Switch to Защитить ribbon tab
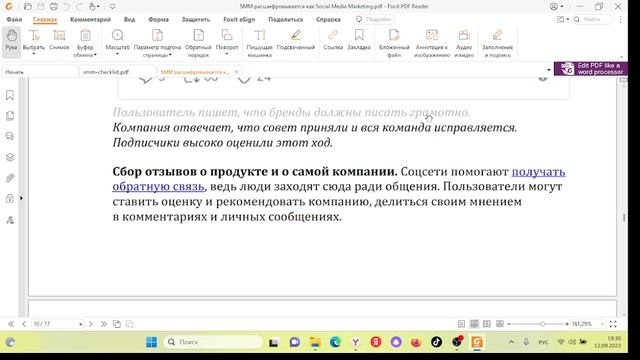Screen dimensions: 640x360 coord(196,19)
